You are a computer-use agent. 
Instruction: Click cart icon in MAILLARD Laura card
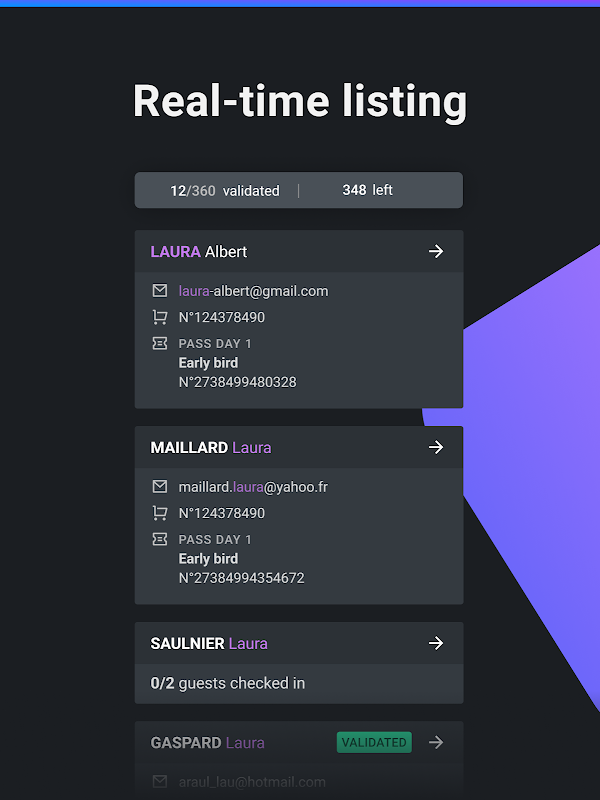tap(159, 513)
